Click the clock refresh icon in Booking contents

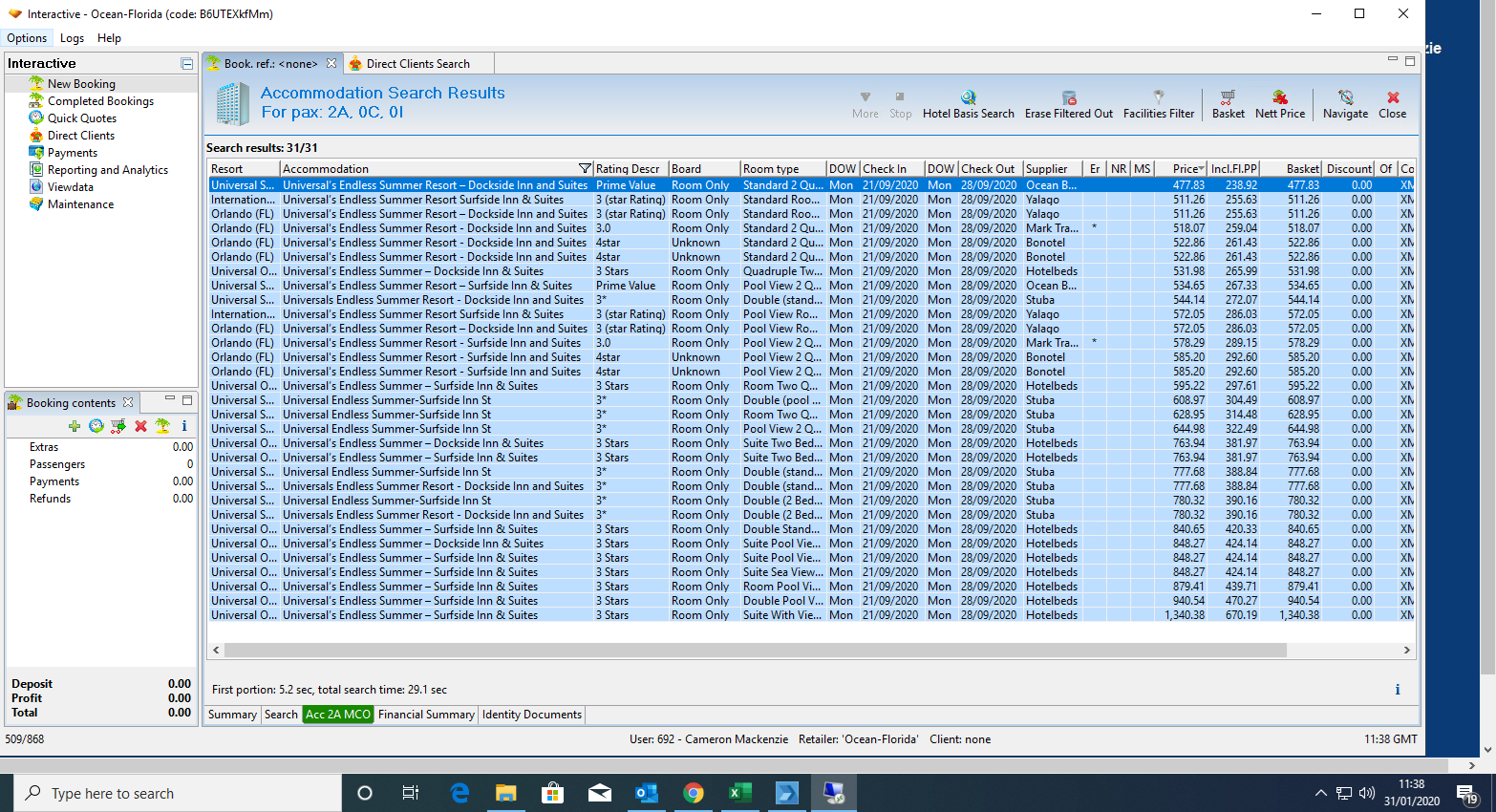[x=96, y=426]
